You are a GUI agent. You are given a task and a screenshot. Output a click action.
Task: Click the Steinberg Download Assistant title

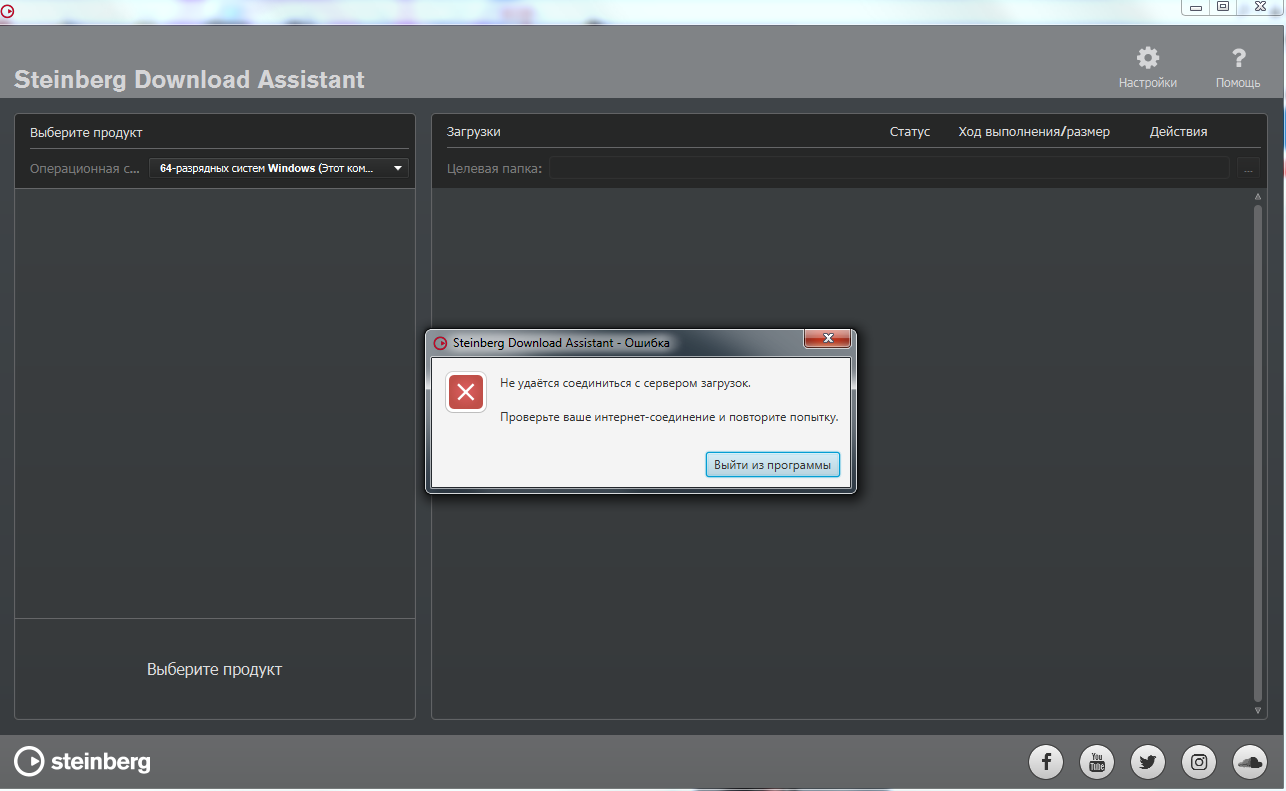click(x=189, y=79)
